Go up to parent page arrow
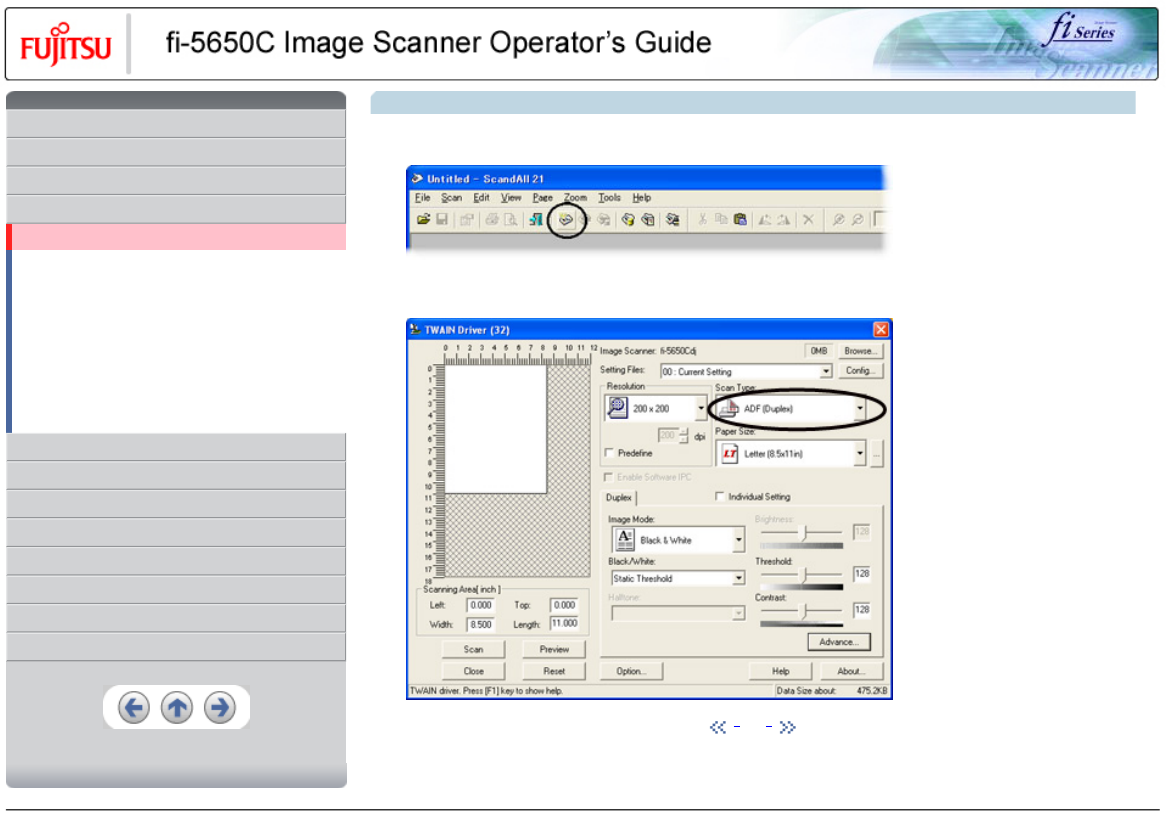The height and width of the screenshot is (813, 1166). pos(177,707)
